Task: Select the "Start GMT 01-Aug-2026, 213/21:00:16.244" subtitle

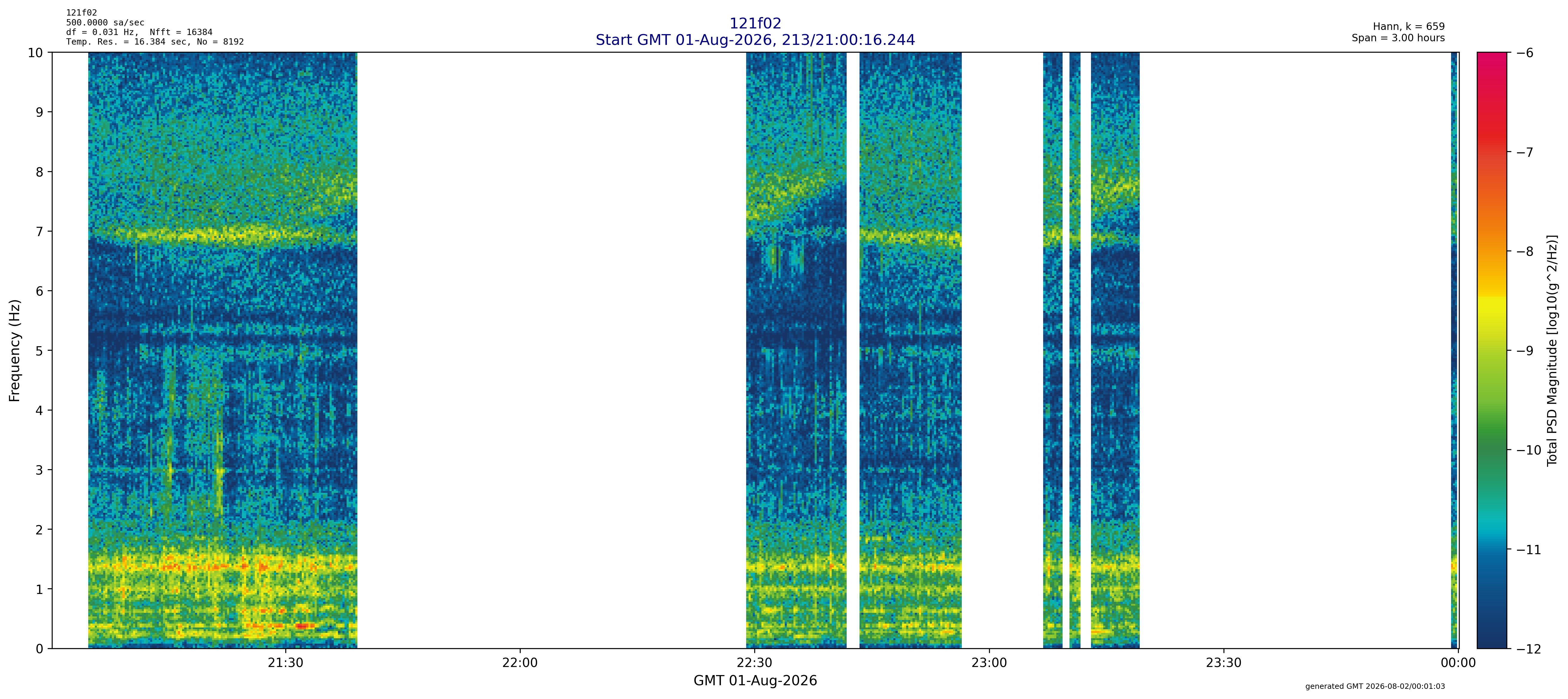Action: (x=755, y=39)
